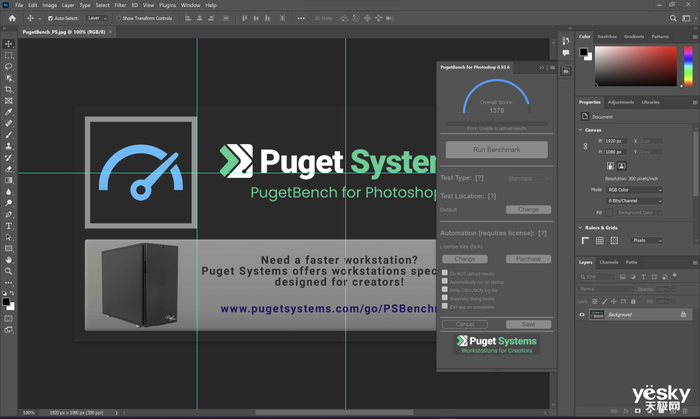Check Write CSV/JSON log file
The image size is (700, 419).
coord(445,289)
